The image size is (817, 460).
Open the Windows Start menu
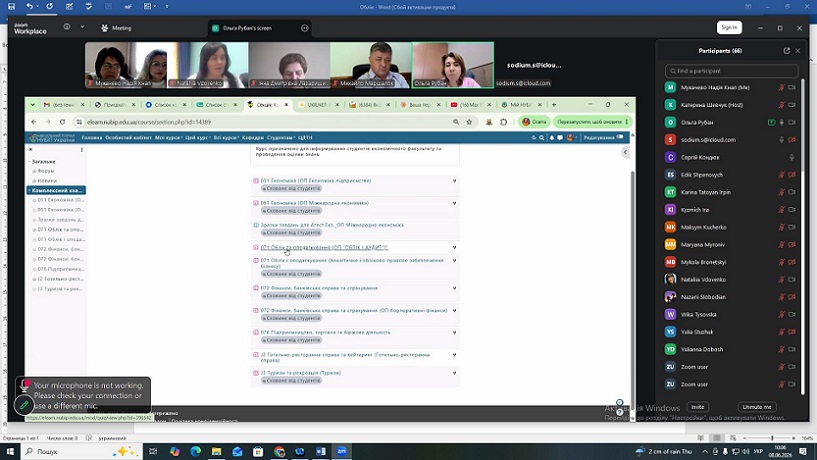(10, 451)
